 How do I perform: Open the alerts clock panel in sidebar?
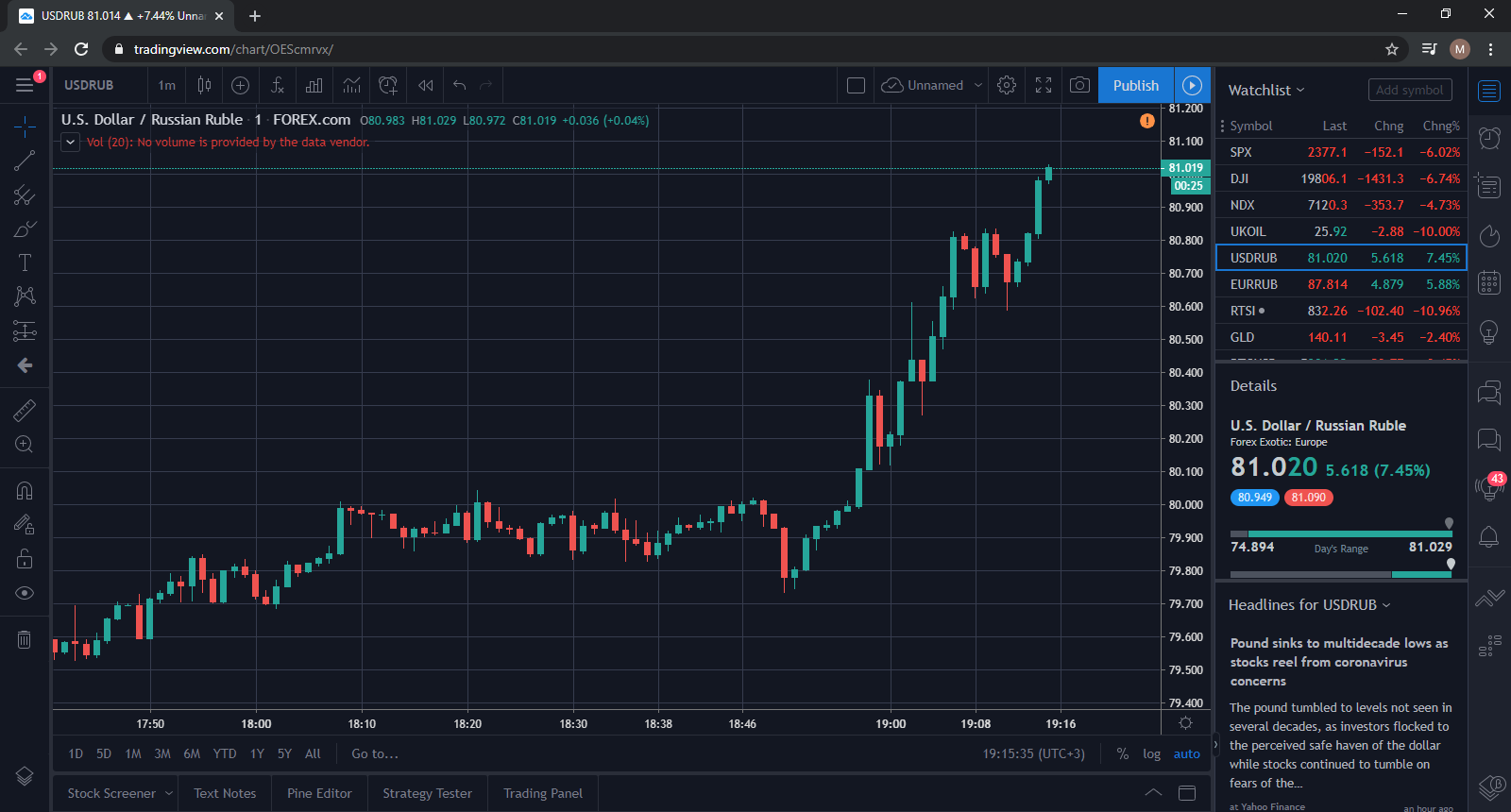click(x=1489, y=138)
